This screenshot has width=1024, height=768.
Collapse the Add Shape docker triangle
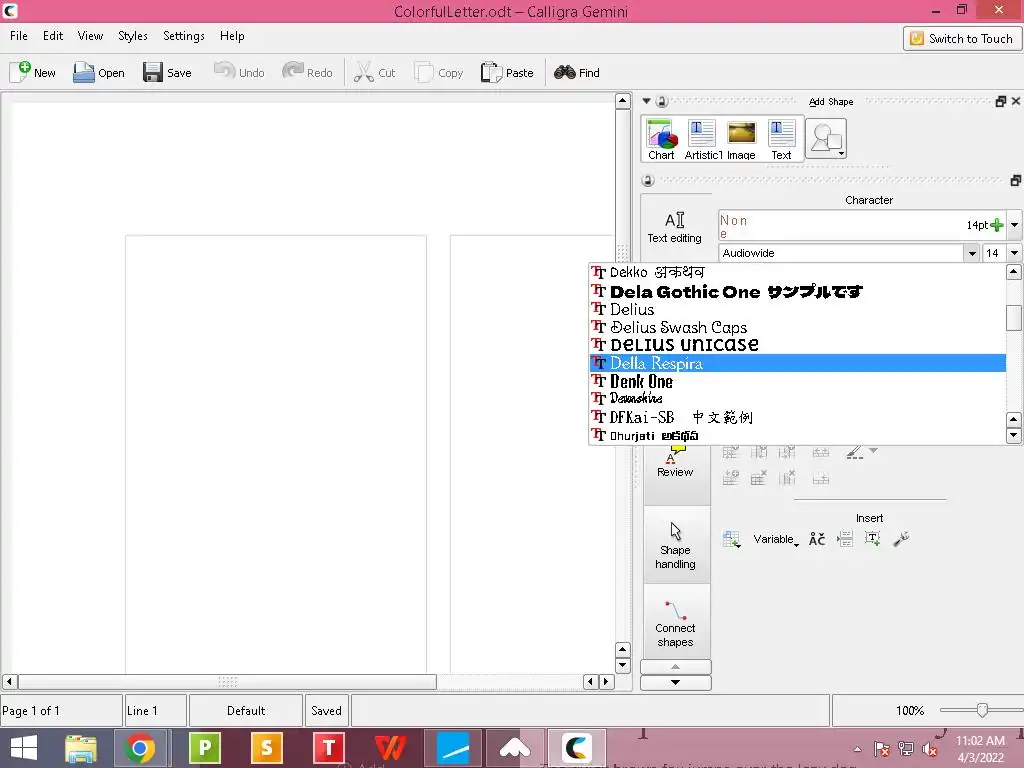point(647,101)
